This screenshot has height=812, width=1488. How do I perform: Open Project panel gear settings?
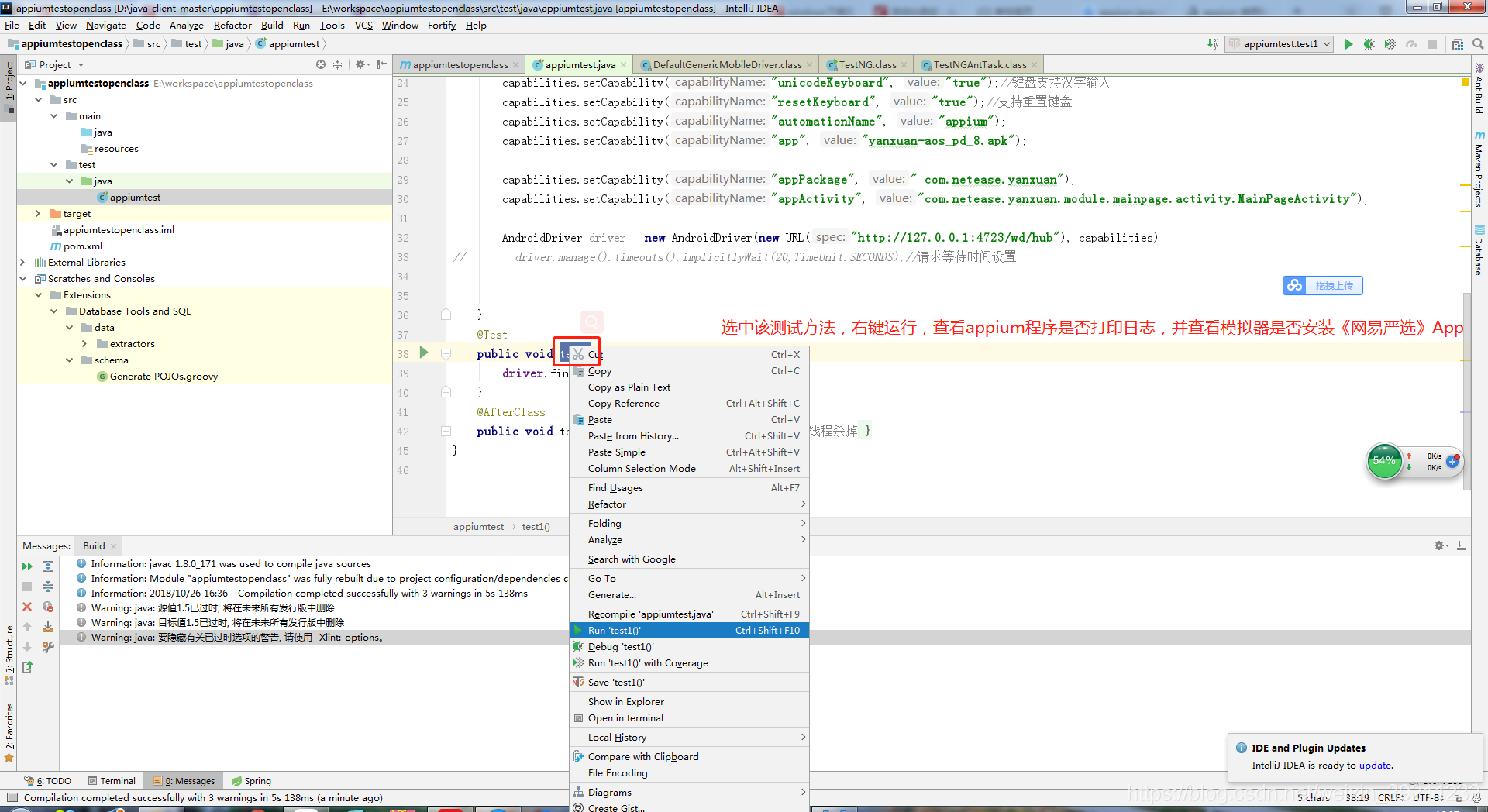pos(361,64)
